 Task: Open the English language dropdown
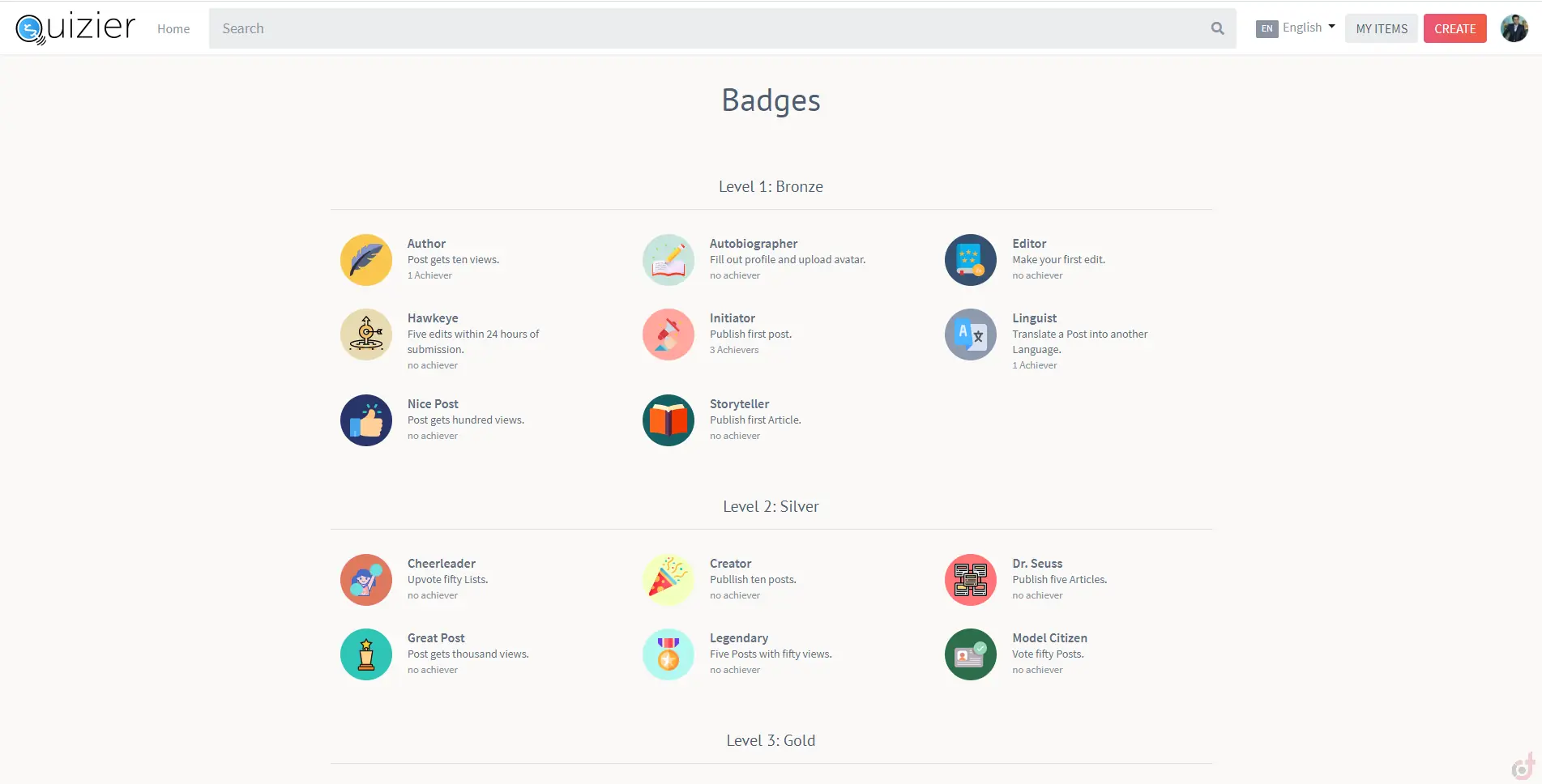1296,28
